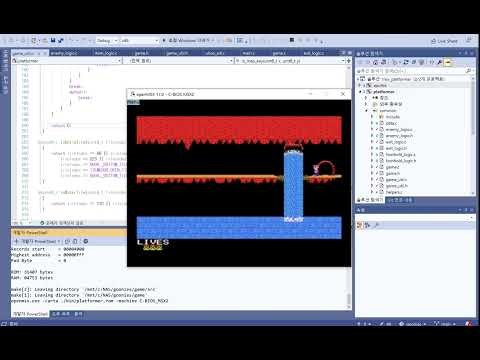Click the Save icon in the toolbar

tap(53, 40)
